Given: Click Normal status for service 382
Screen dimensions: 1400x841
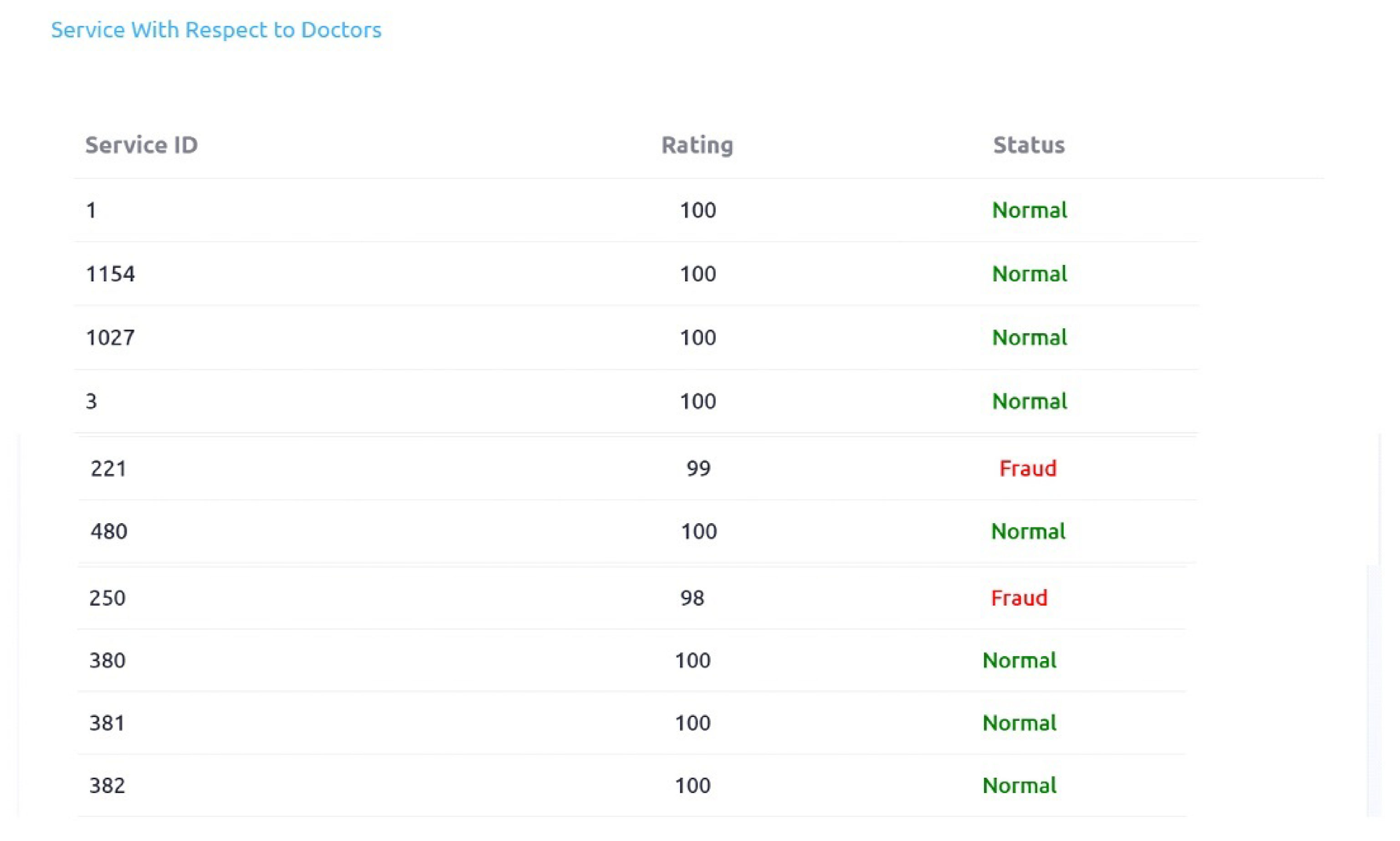Looking at the screenshot, I should (x=1019, y=785).
